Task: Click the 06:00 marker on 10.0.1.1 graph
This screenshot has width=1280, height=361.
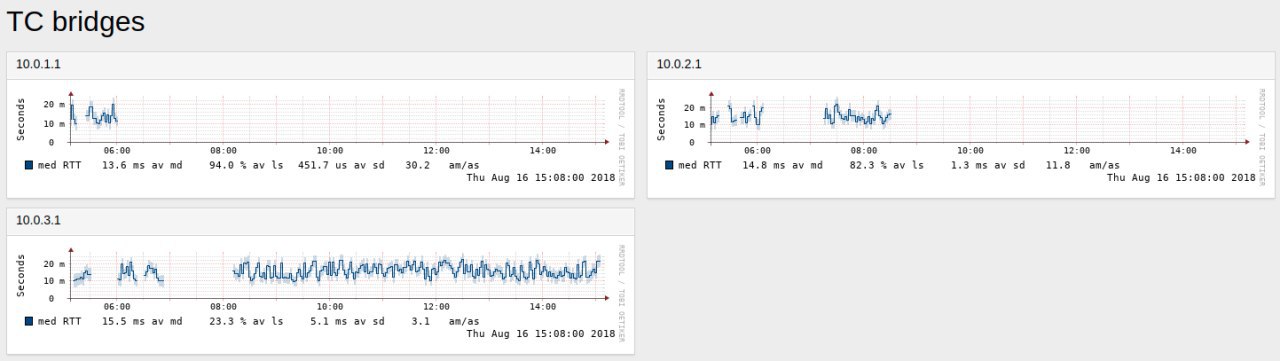Action: (117, 150)
